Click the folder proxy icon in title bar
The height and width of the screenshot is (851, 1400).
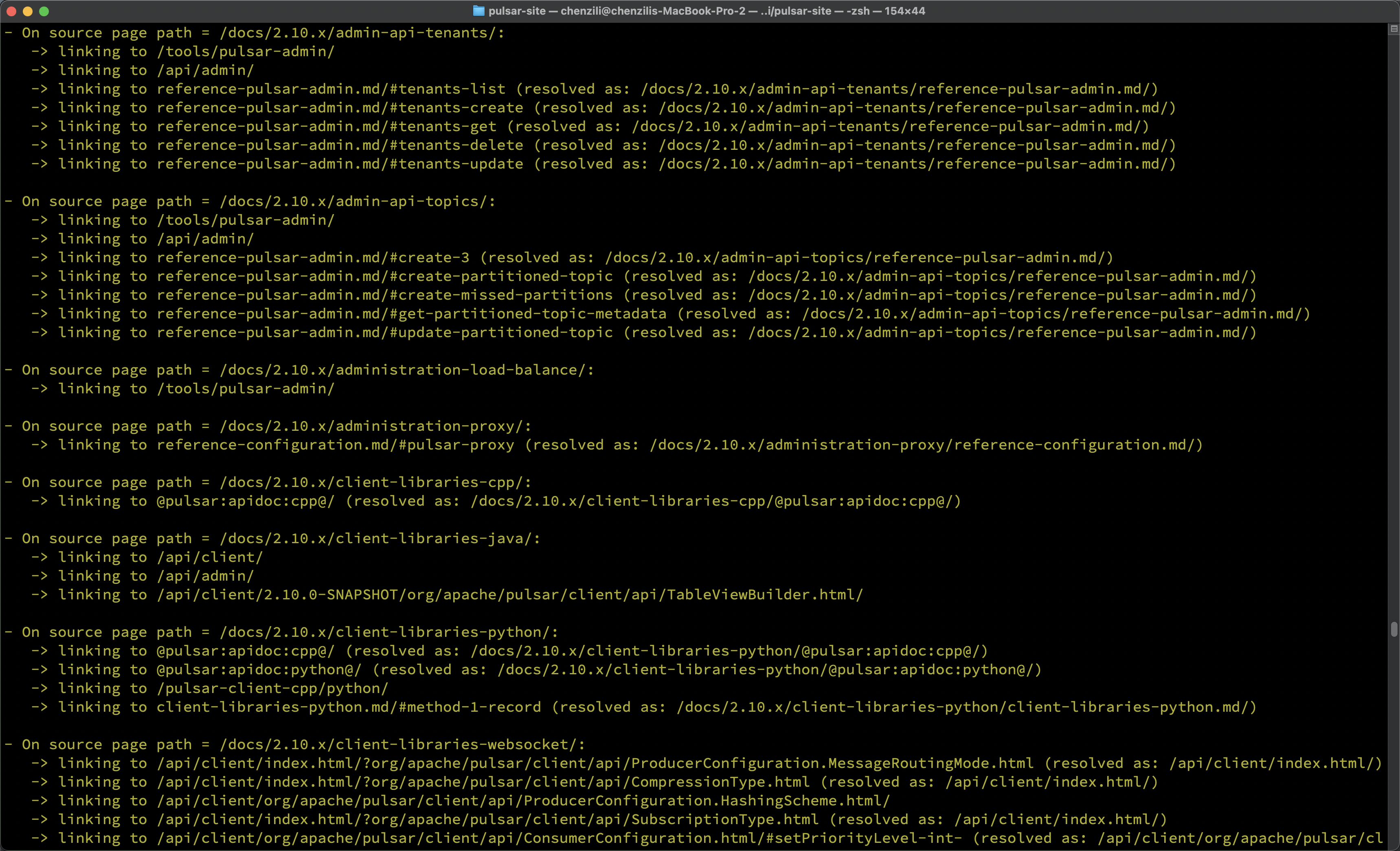coord(478,11)
